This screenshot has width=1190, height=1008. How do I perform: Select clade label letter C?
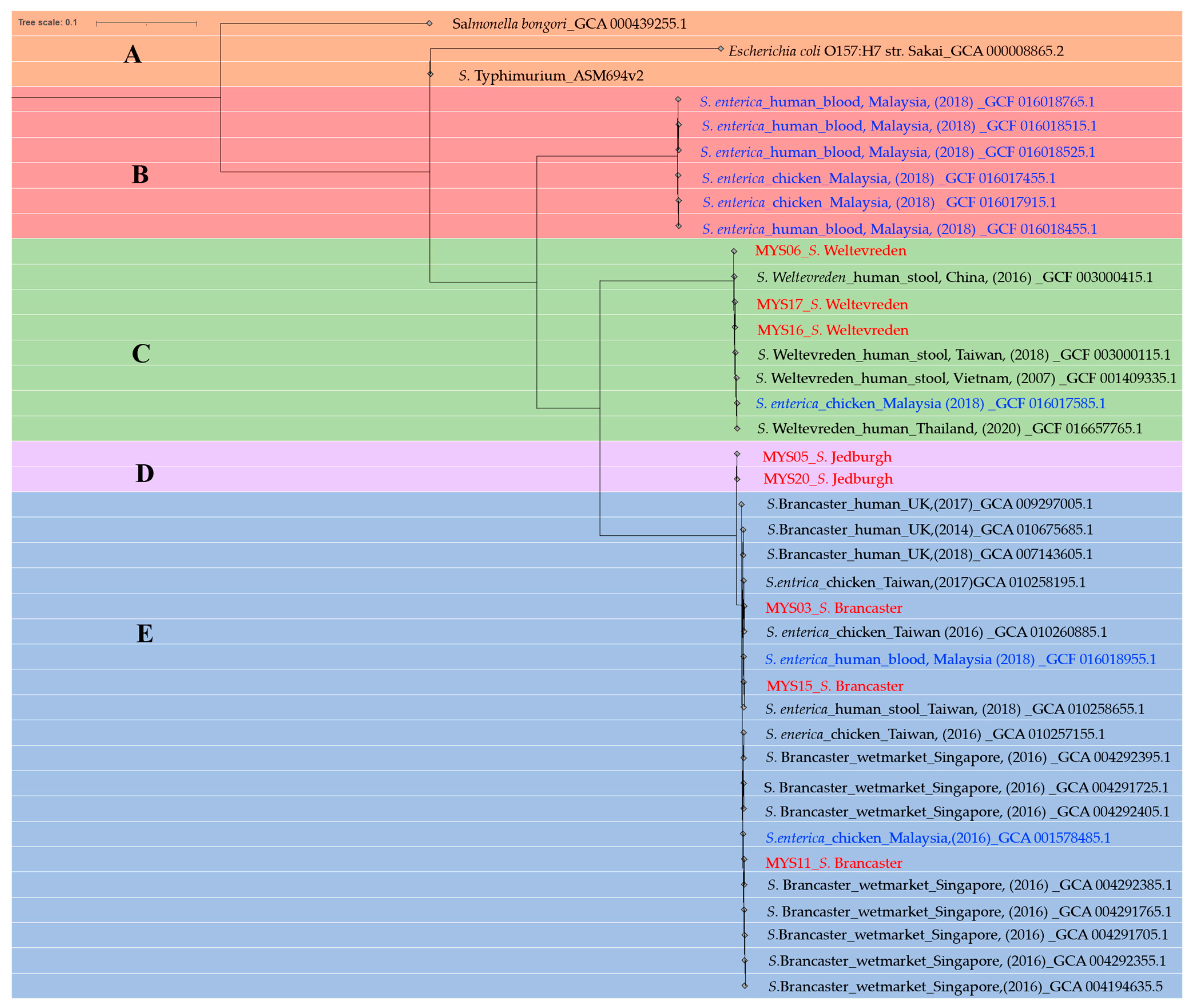pos(141,354)
